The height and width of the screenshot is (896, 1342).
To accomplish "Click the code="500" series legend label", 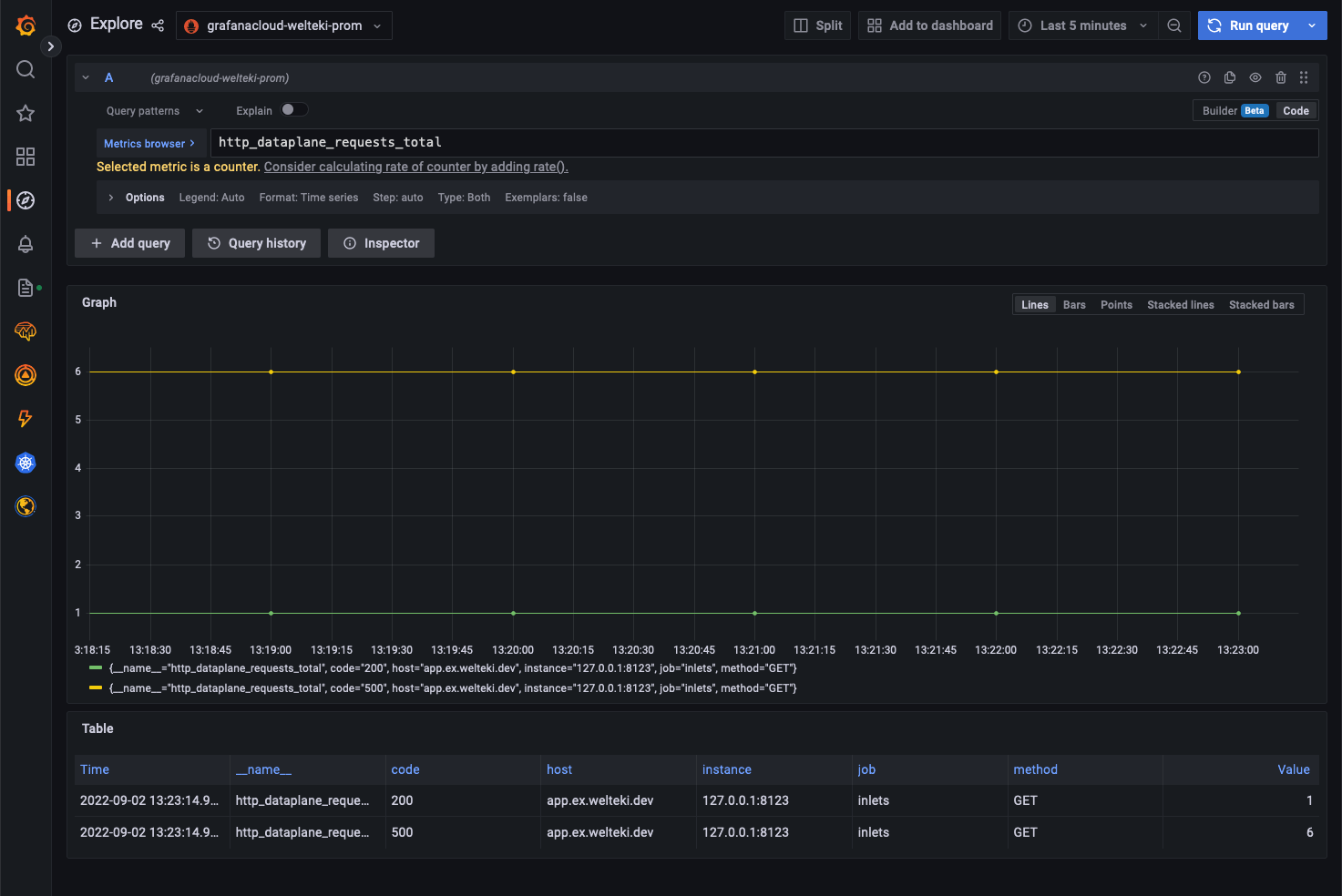I will (453, 688).
